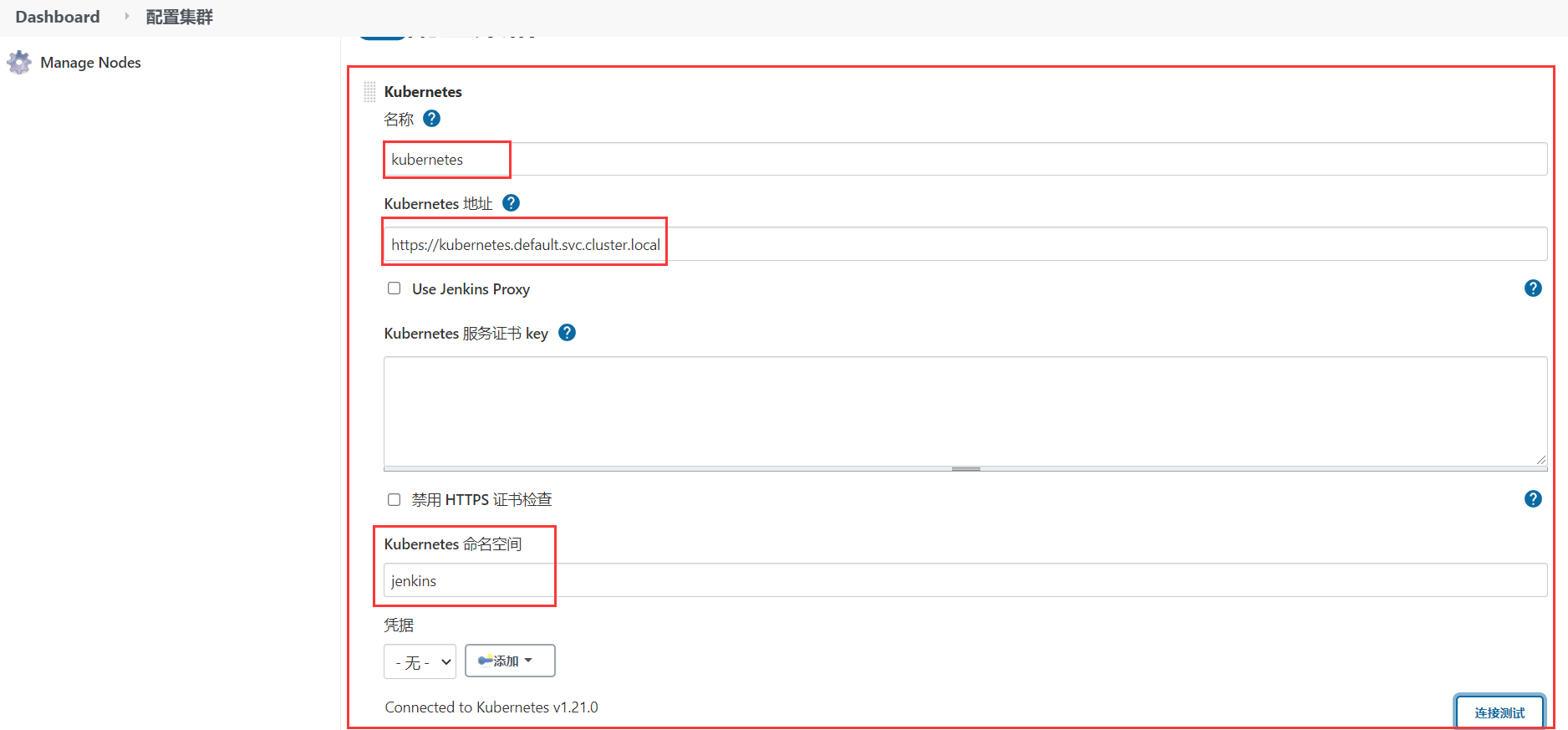This screenshot has width=1568, height=730.
Task: Click into the Kubernetes 服务证书 key textarea
Action: [965, 411]
